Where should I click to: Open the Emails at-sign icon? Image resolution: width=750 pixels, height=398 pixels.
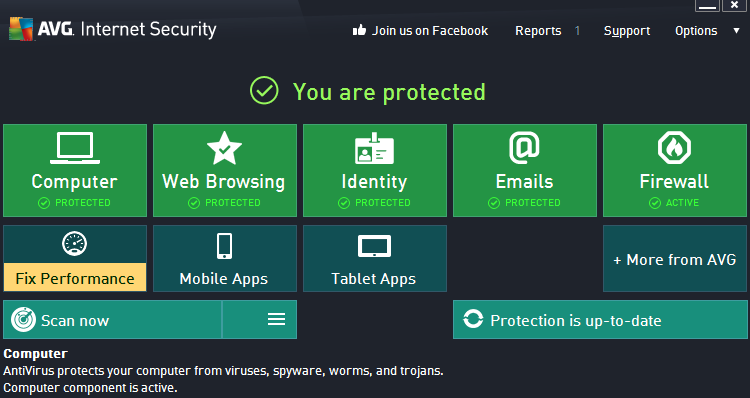[524, 148]
